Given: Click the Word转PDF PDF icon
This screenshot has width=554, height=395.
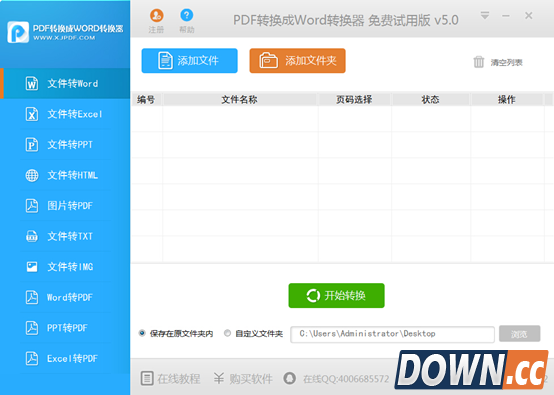Looking at the screenshot, I should pyautogui.click(x=32, y=297).
